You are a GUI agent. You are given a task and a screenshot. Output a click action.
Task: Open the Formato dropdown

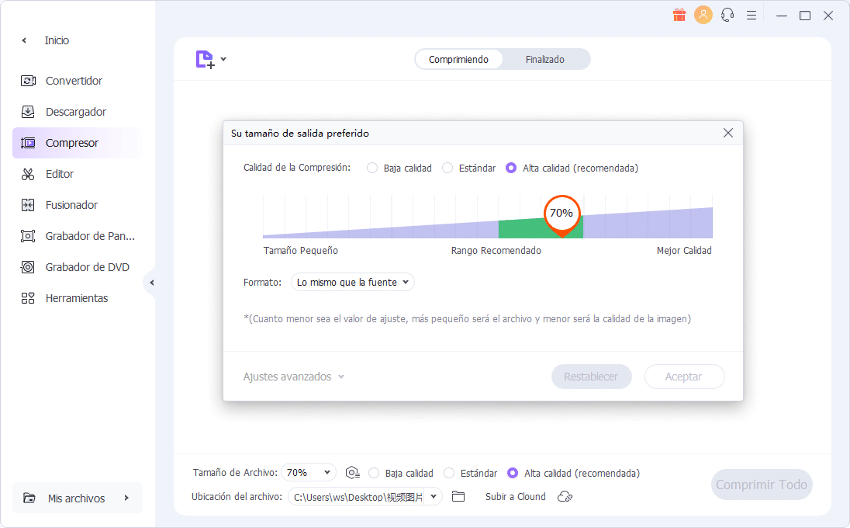352,283
